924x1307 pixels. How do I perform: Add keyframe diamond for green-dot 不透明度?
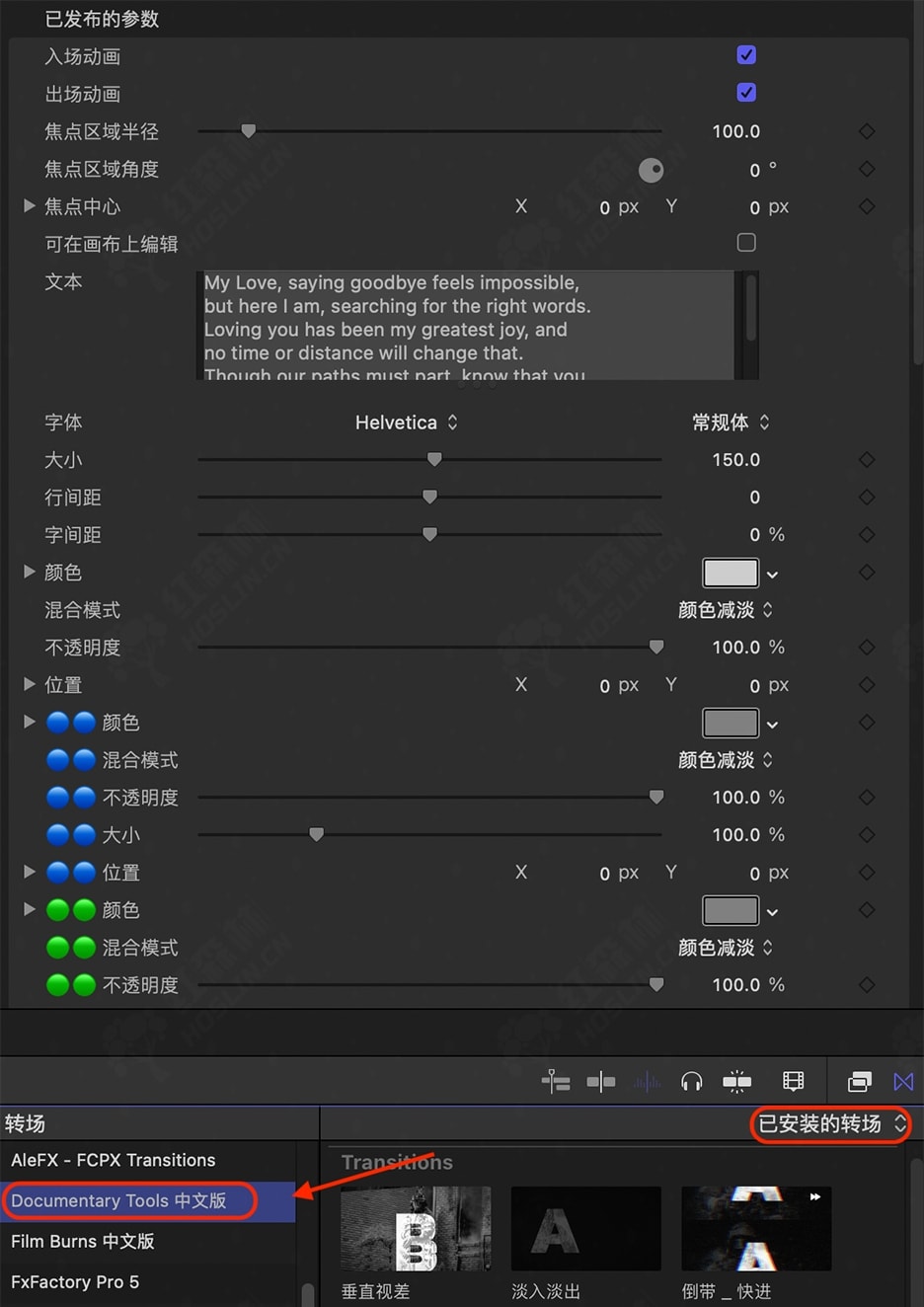coord(867,984)
